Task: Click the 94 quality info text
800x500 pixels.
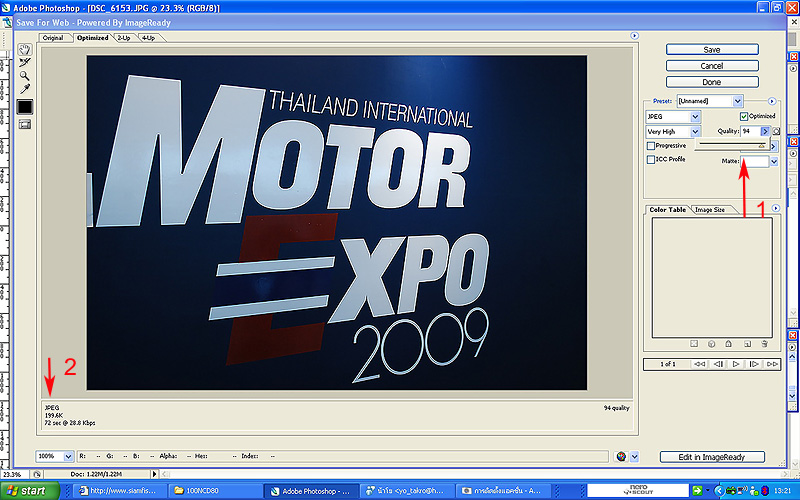Action: pyautogui.click(x=617, y=408)
